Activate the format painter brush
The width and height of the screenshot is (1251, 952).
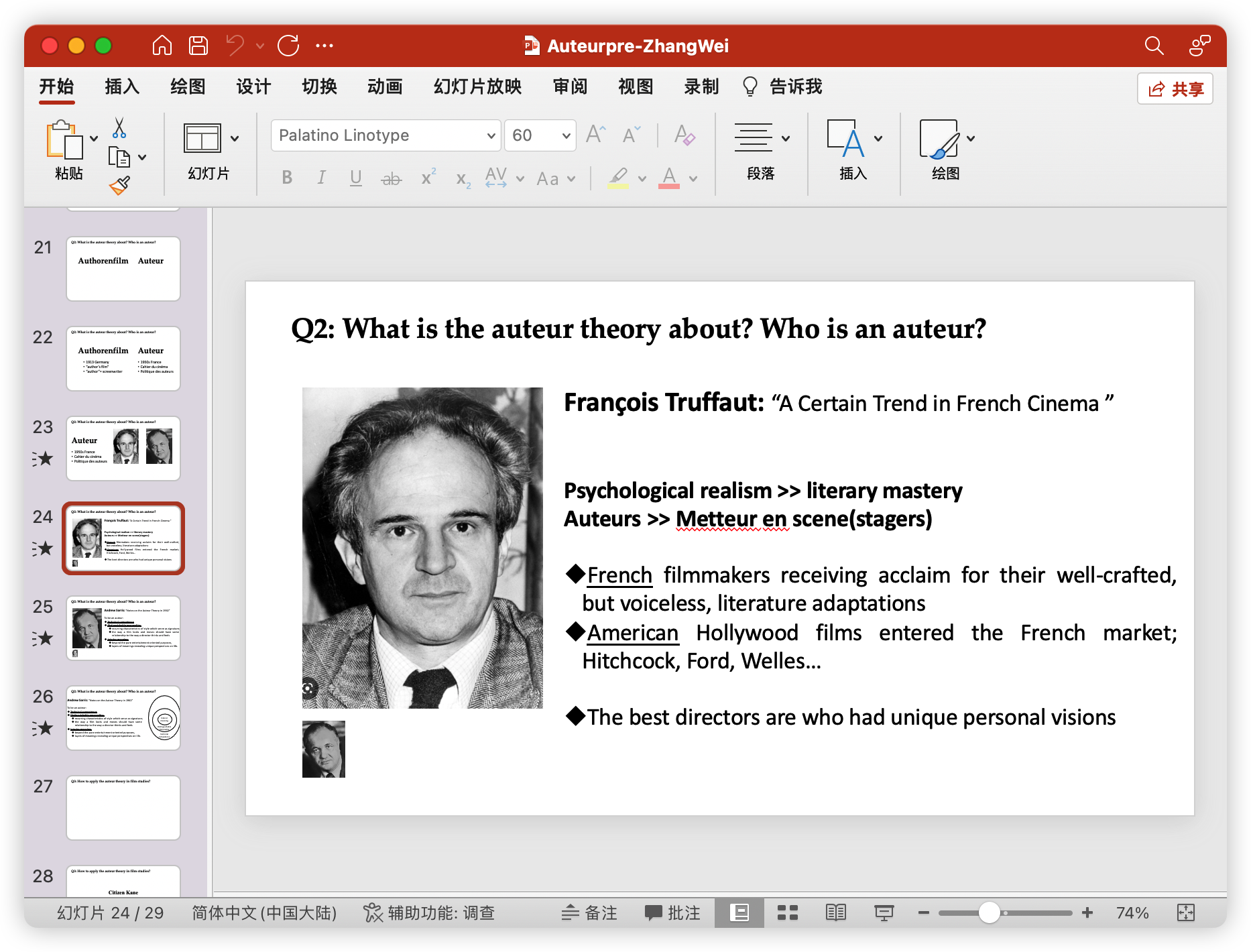tap(119, 186)
